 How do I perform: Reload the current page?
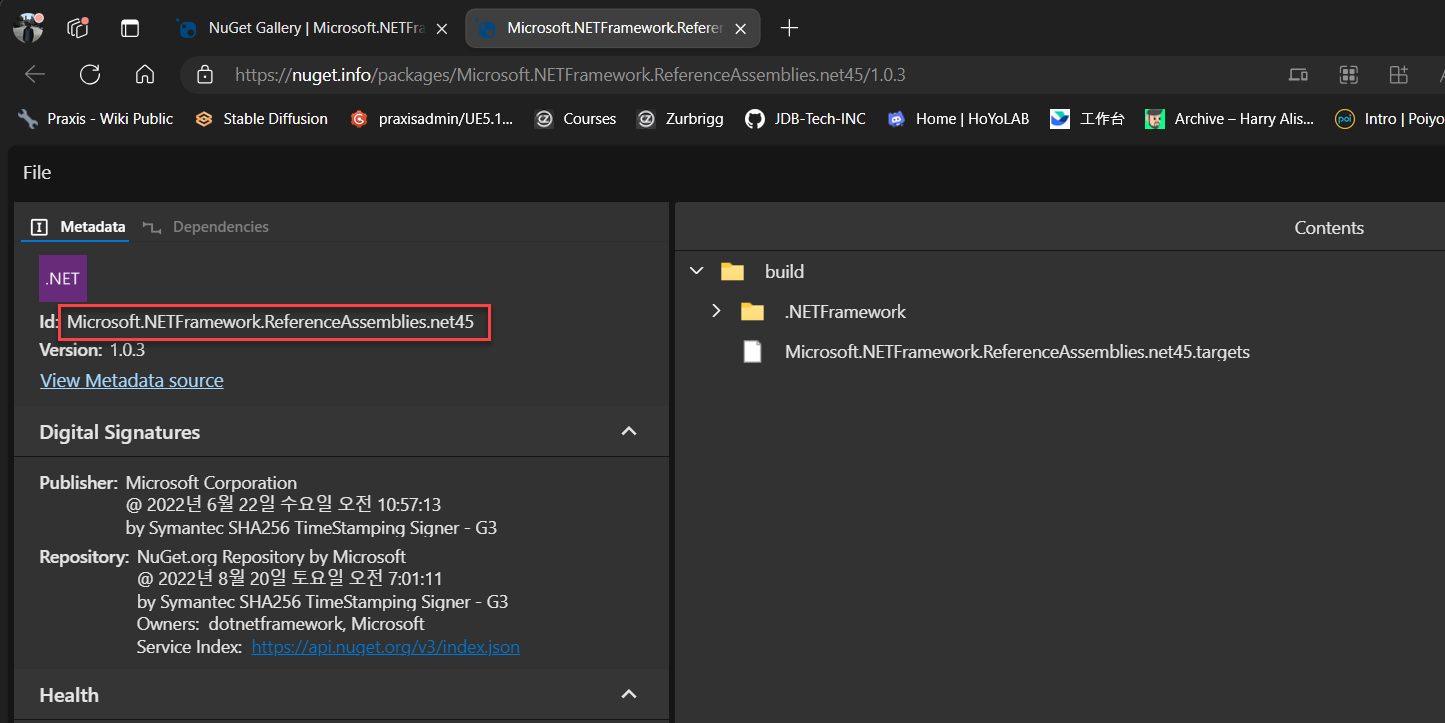click(90, 74)
